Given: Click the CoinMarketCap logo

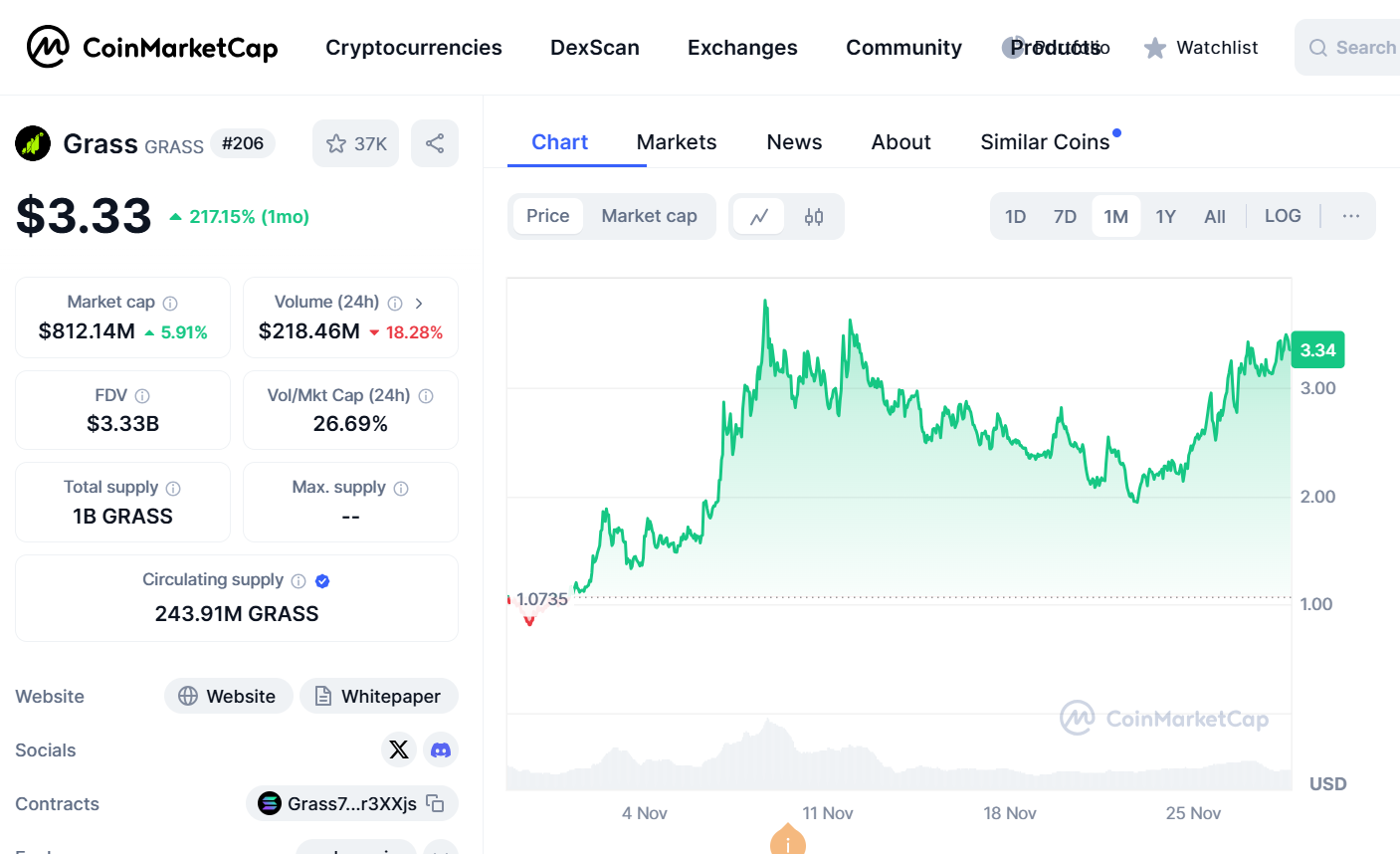Looking at the screenshot, I should pos(151,47).
